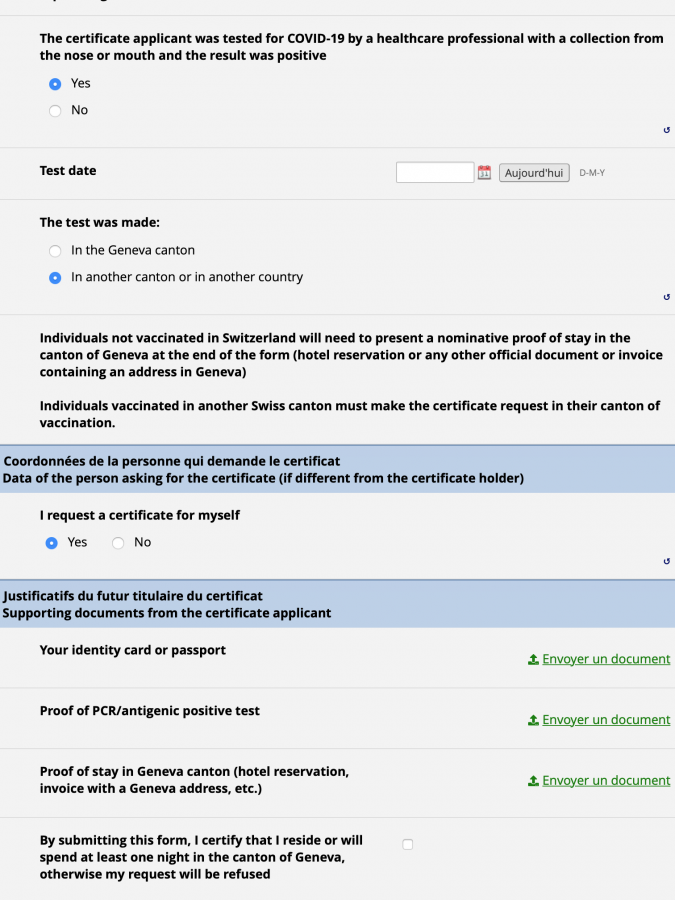
Task: Reset the test location selection
Action: (x=666, y=297)
